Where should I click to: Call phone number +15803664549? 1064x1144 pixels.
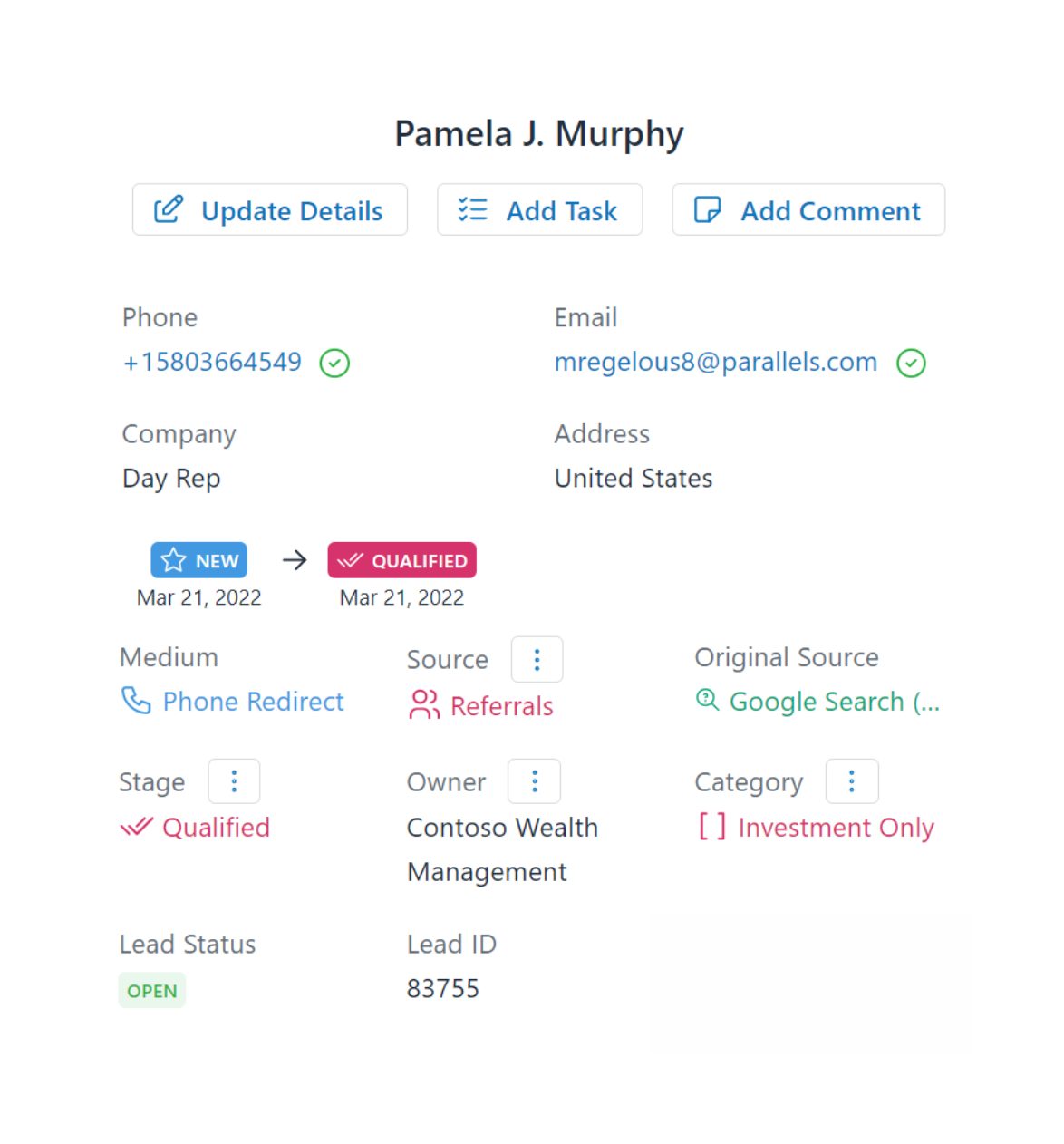(212, 362)
